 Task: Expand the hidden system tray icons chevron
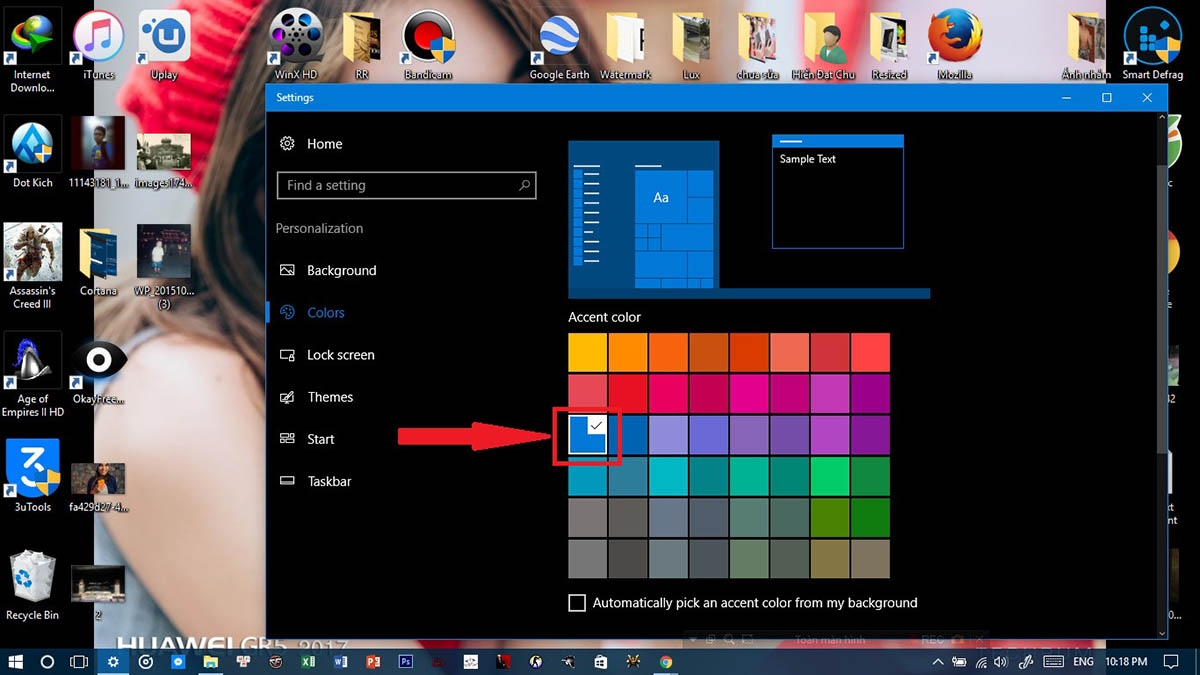coord(937,662)
